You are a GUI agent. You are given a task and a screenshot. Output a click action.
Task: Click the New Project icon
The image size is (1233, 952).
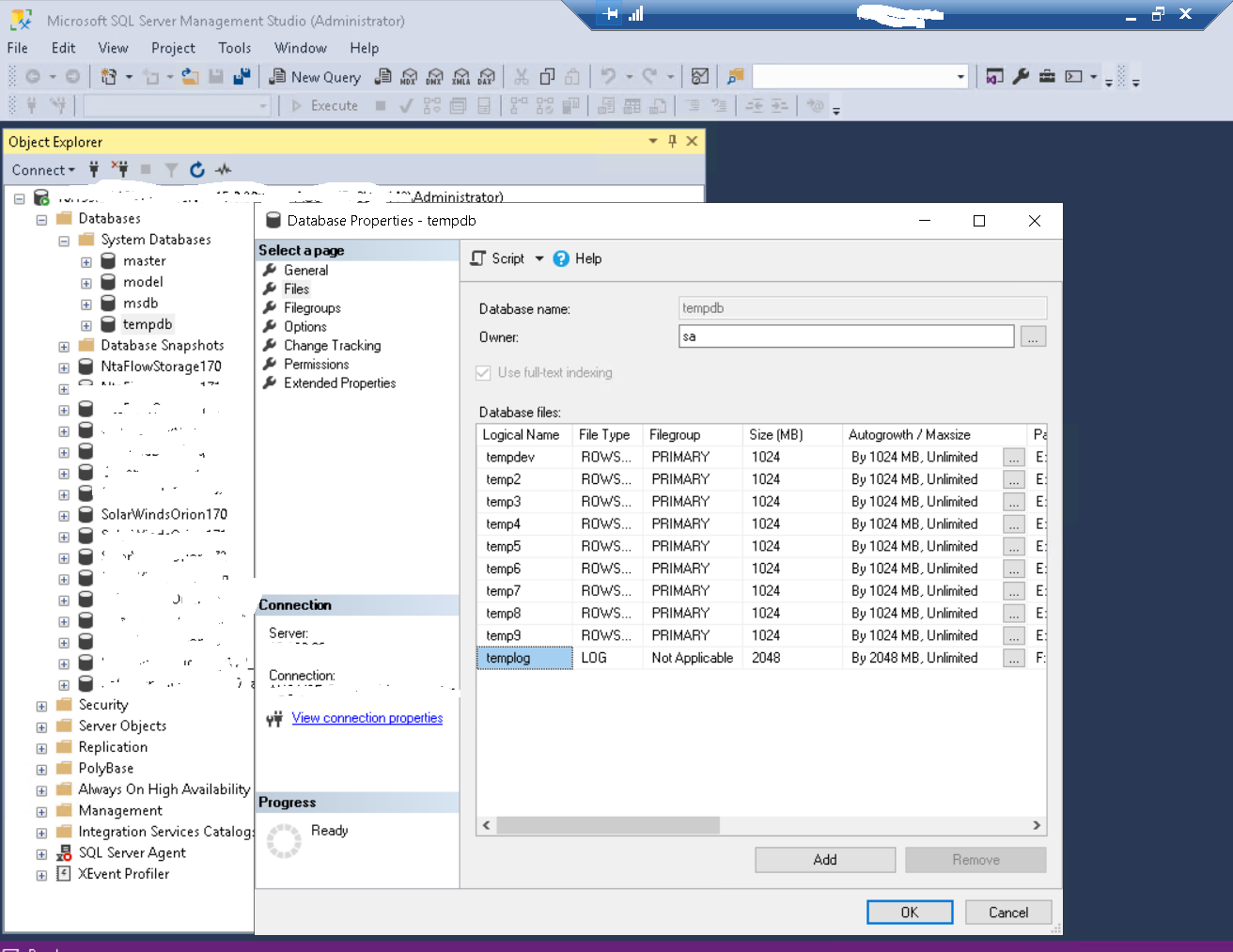coord(109,77)
